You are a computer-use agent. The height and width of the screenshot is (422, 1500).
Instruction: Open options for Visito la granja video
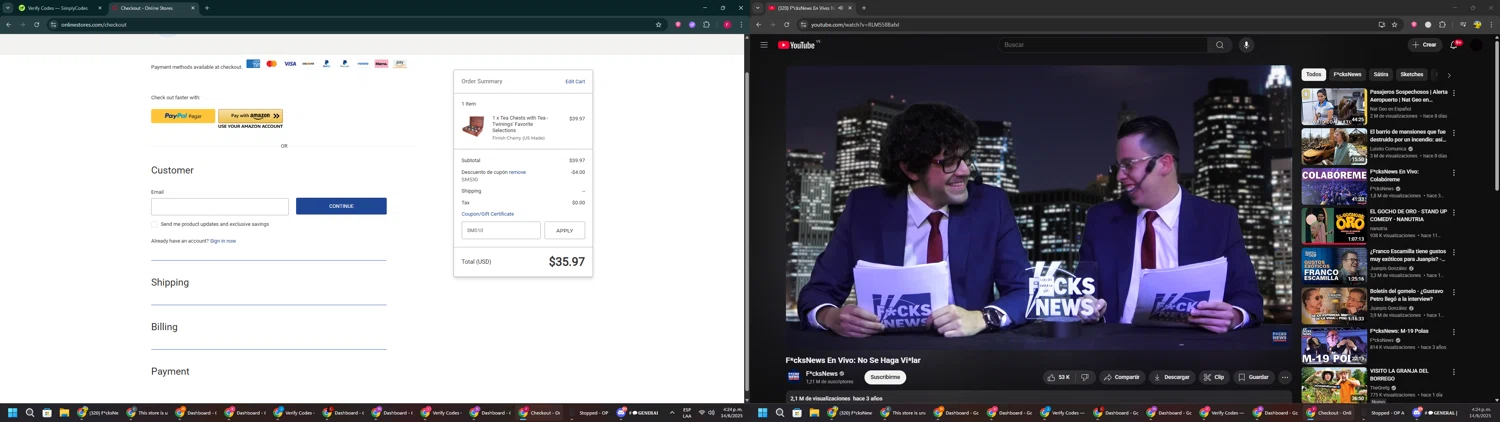pyautogui.click(x=1454, y=372)
